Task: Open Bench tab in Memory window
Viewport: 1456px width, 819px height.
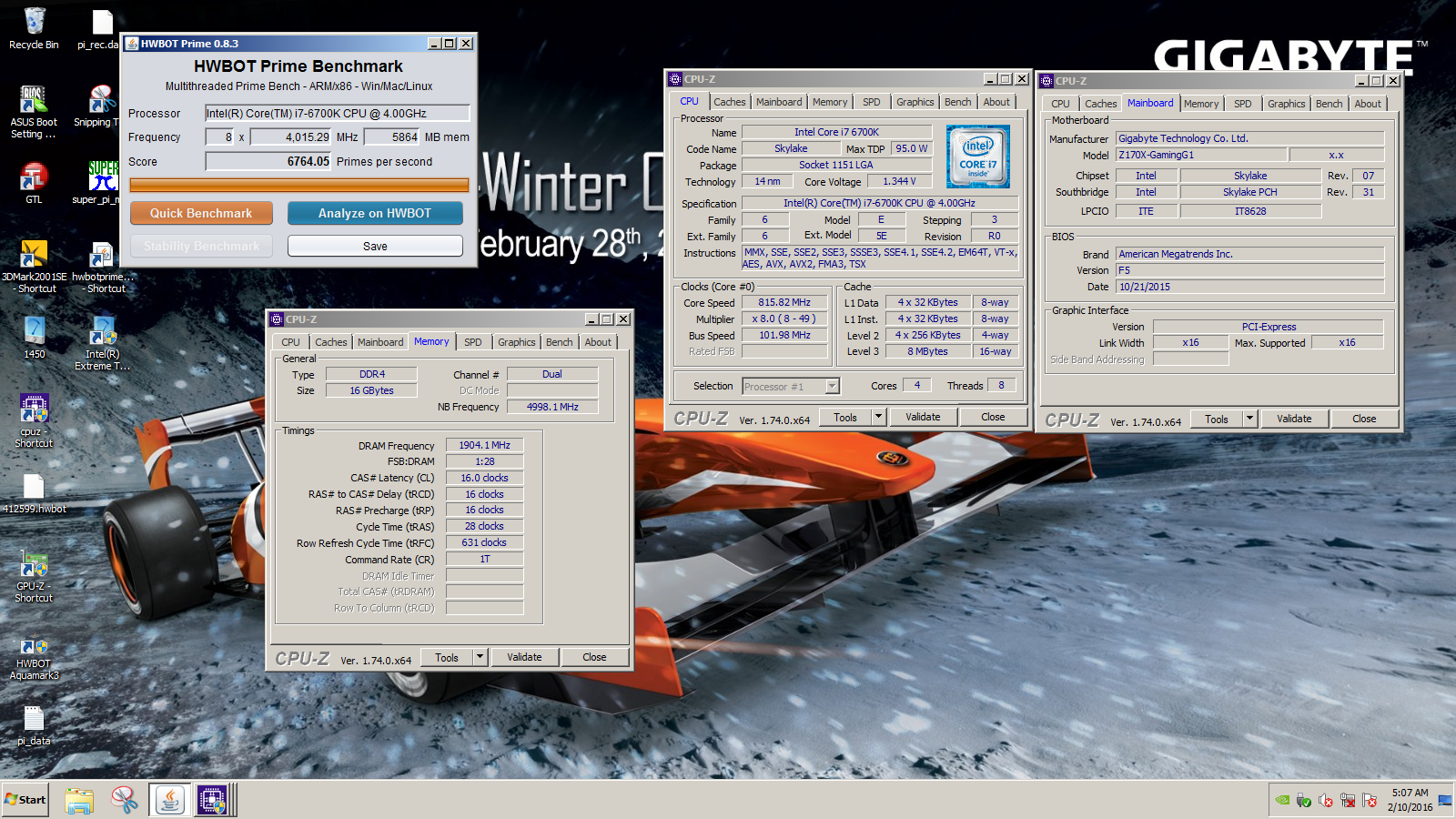Action: coord(560,342)
